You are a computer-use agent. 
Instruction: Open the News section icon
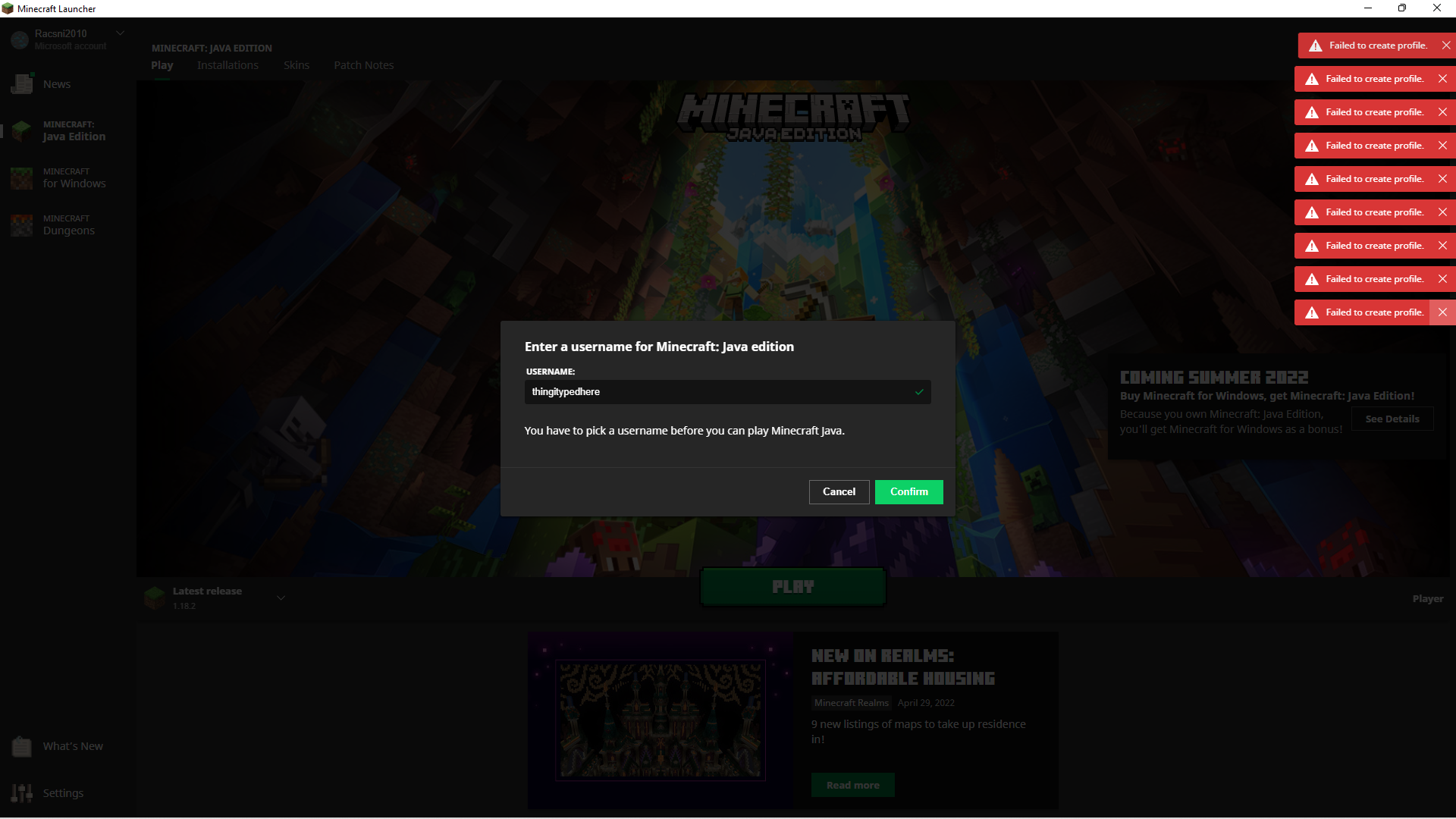coord(21,83)
